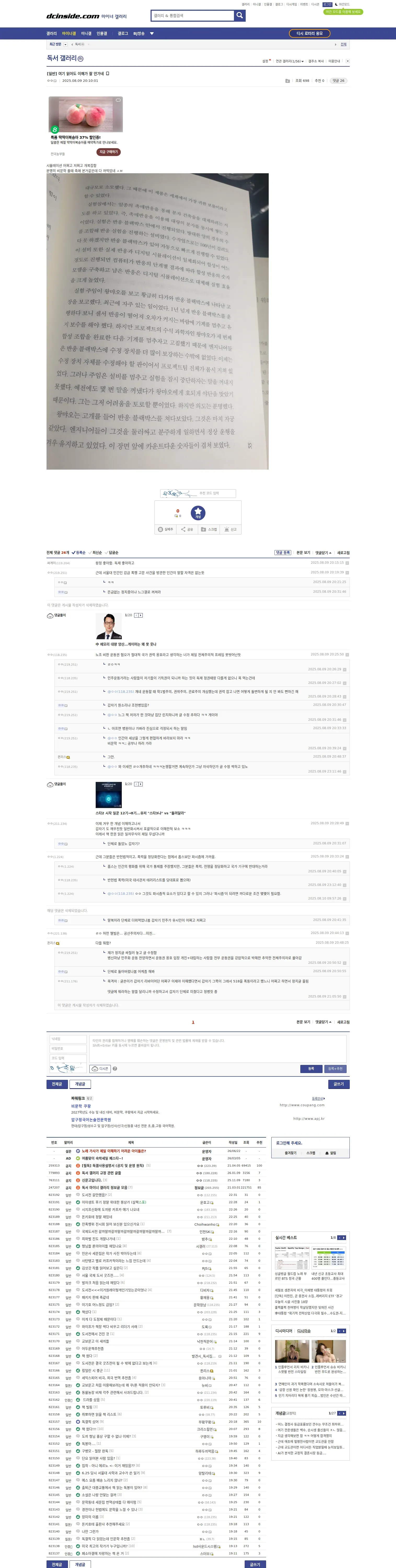Click 즐겨찾기 in the login box
Viewport: 396px width, 1568px height.
click(291, 1153)
